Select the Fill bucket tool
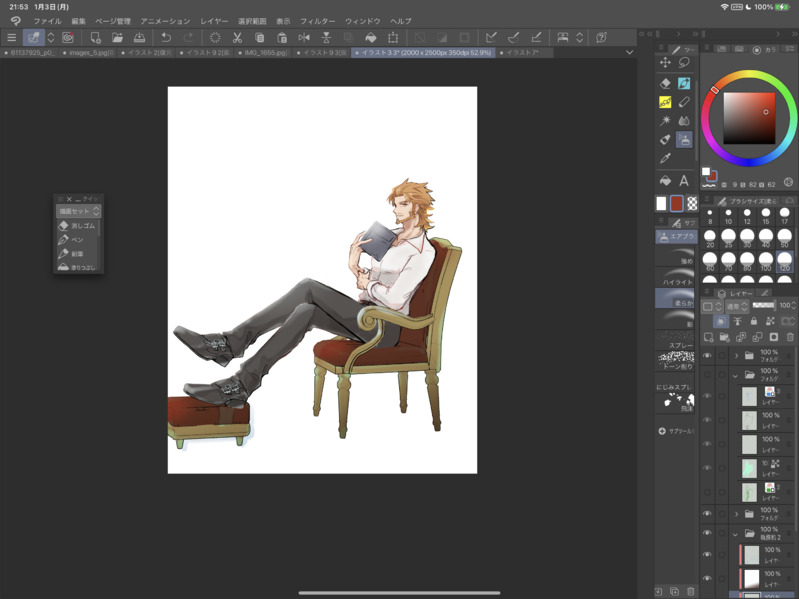 tap(665, 181)
